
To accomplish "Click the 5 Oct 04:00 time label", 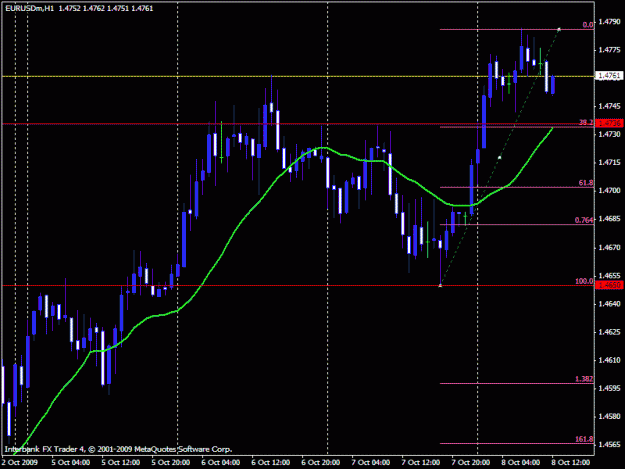I will pos(71,462).
